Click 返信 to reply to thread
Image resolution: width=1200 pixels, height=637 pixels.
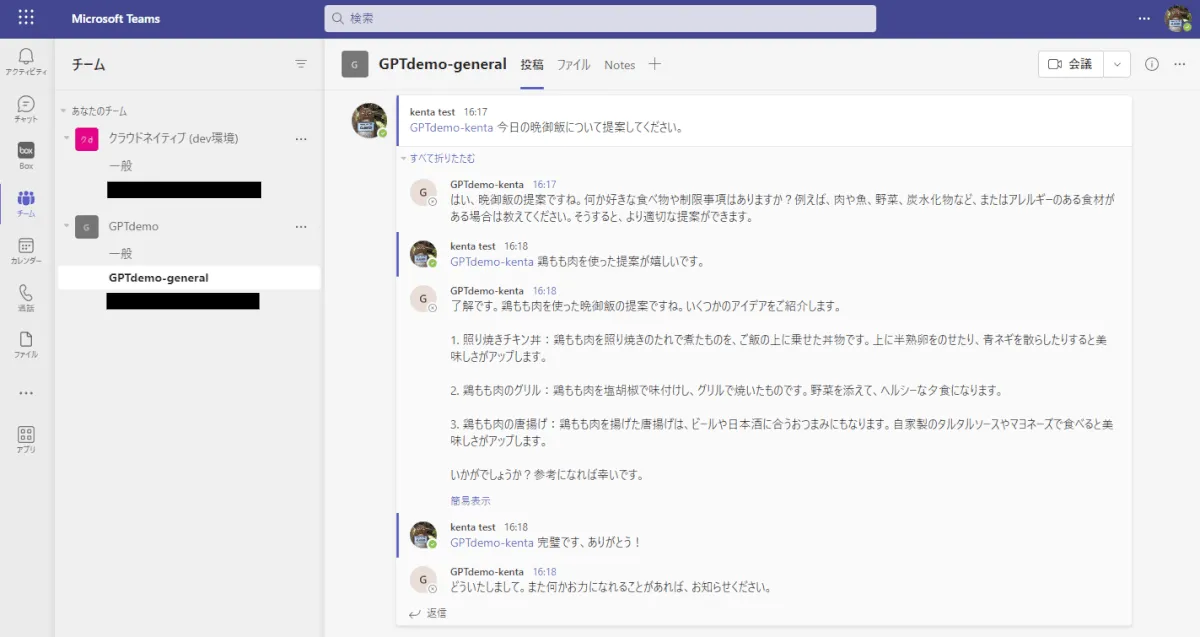[x=428, y=613]
